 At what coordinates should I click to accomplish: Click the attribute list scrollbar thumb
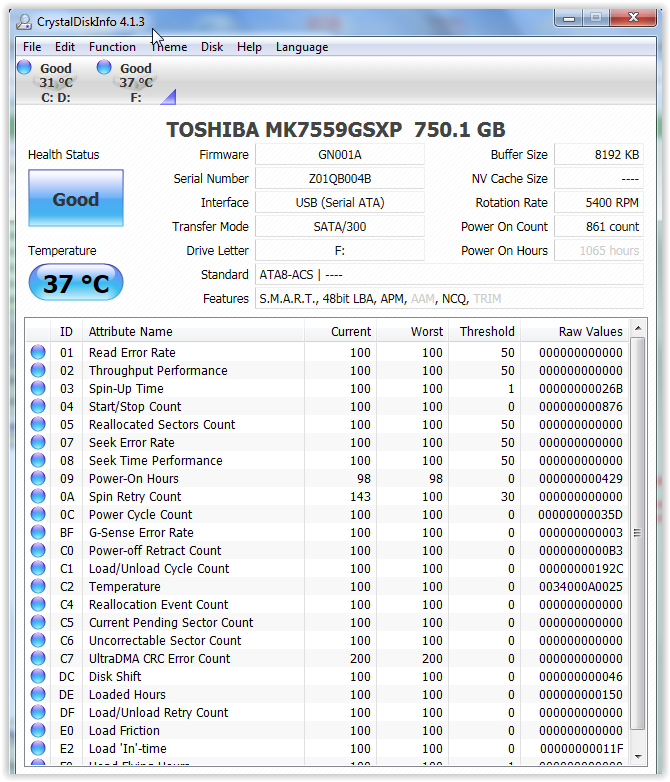638,533
